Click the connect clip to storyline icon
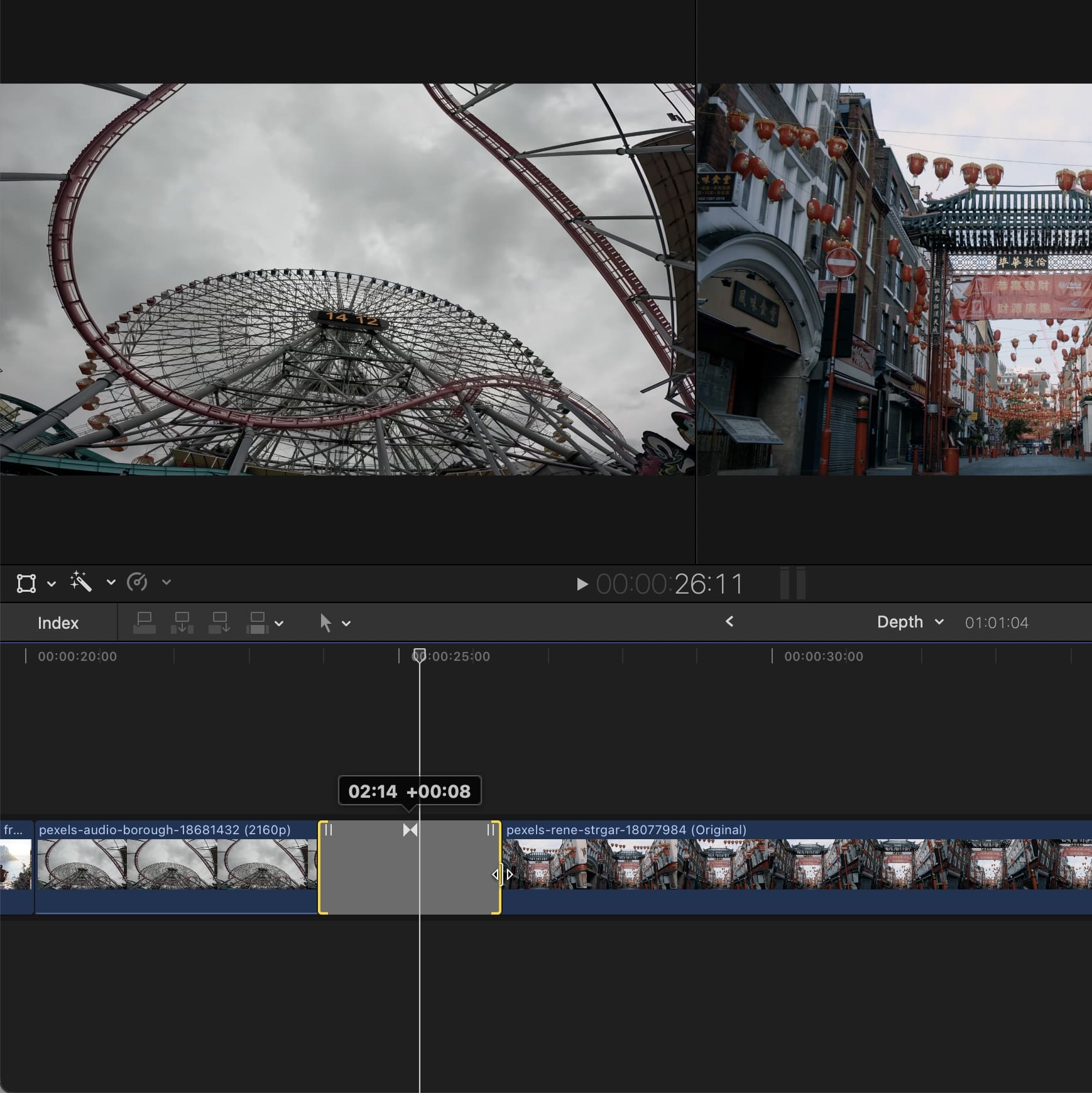This screenshot has width=1092, height=1093. tap(145, 623)
